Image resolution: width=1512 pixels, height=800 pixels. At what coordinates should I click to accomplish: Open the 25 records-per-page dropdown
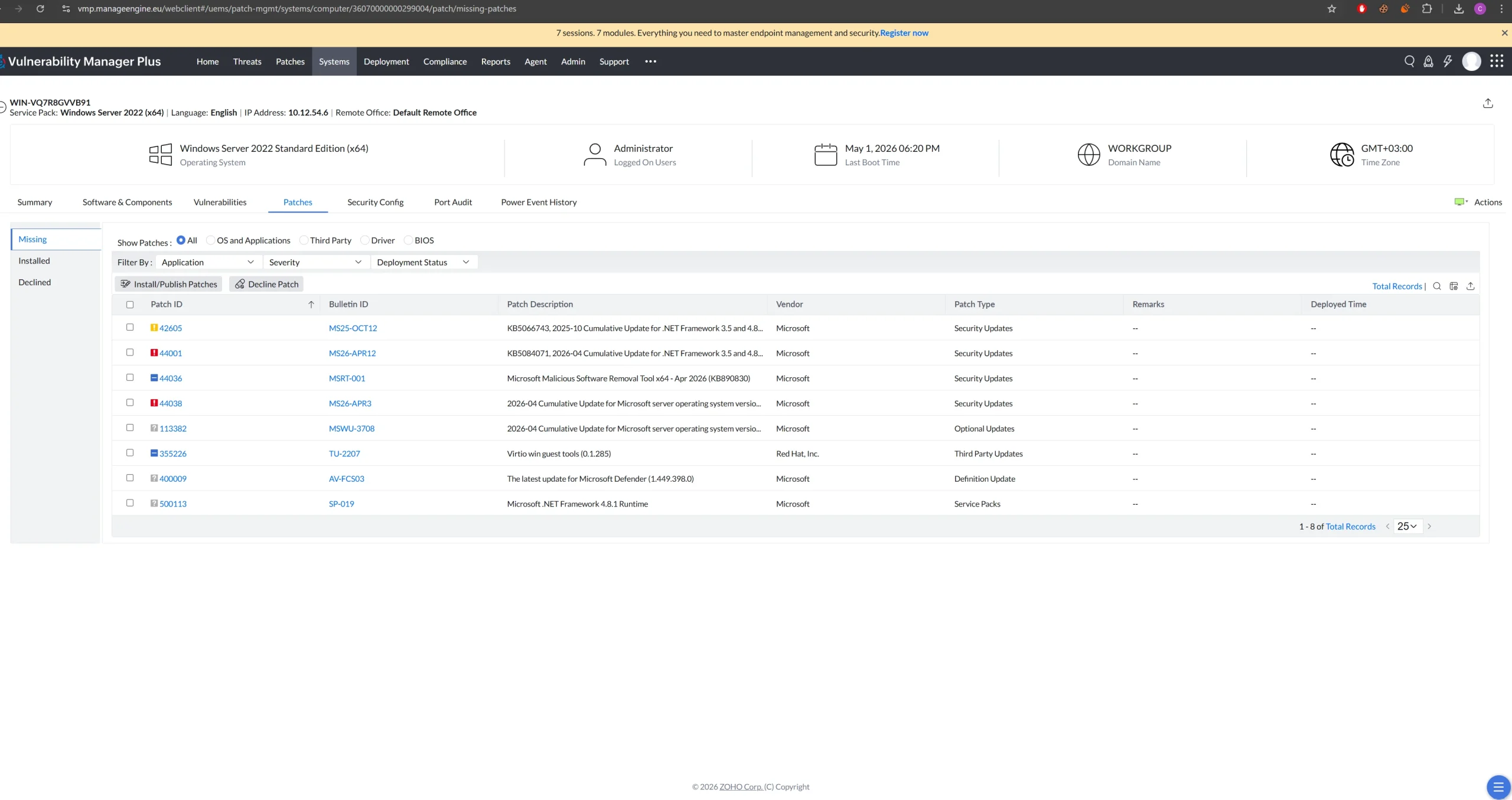point(1407,526)
